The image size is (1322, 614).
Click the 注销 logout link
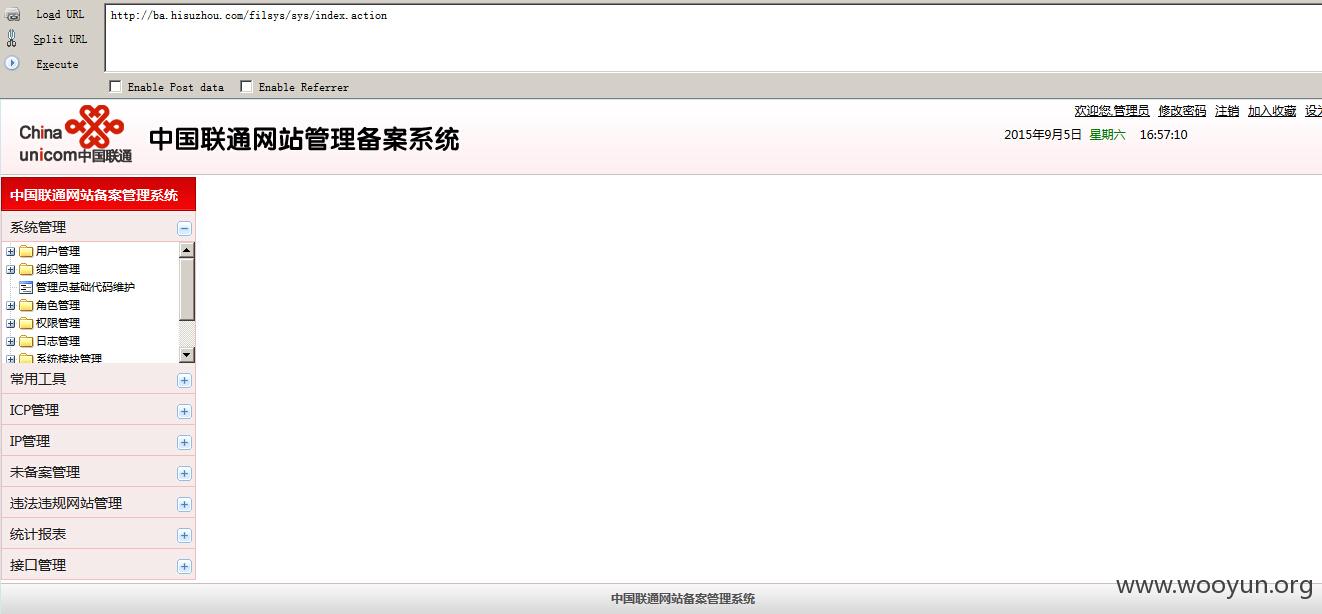(x=1227, y=111)
